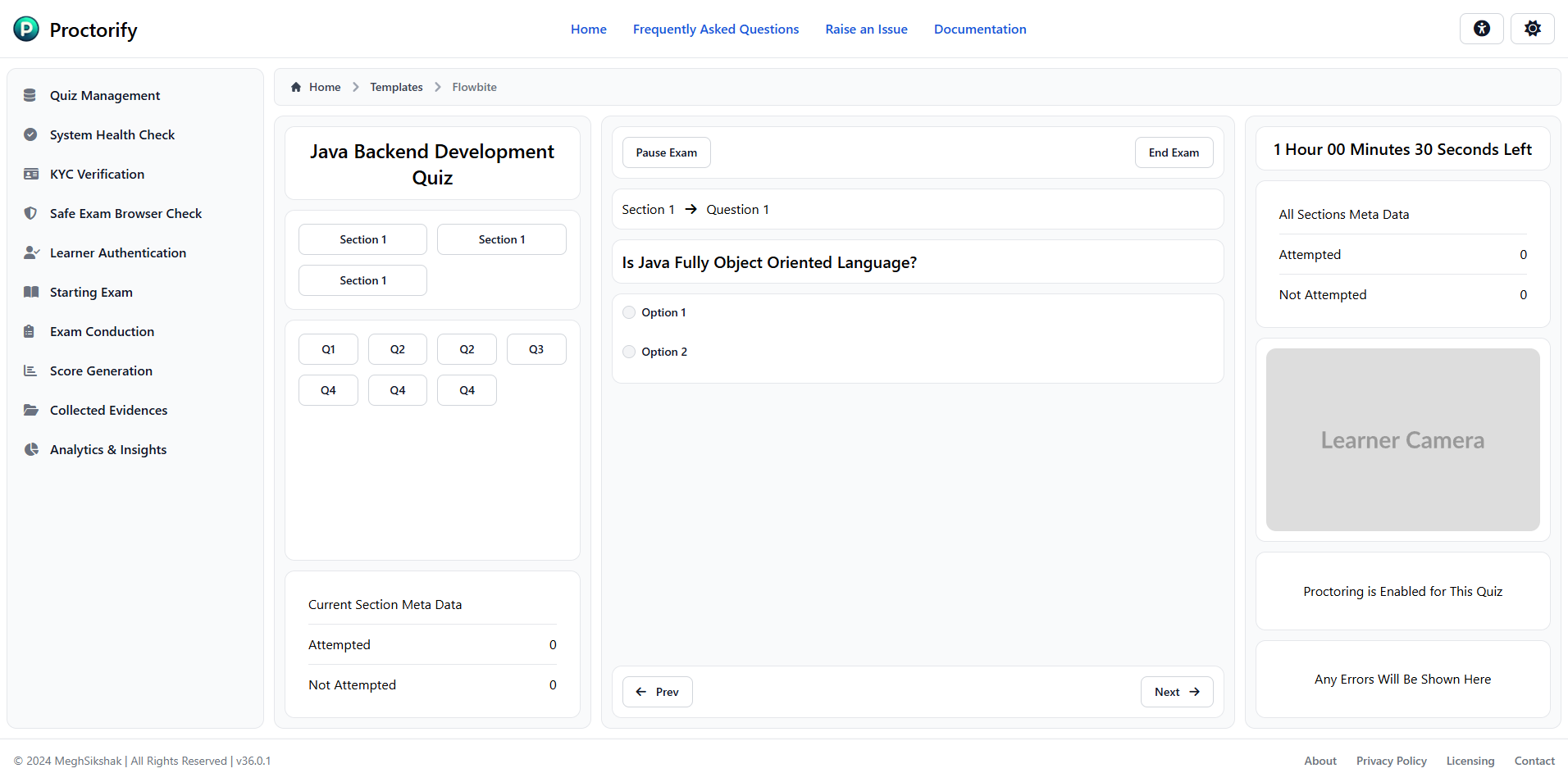Click the KYC Verification ID card icon
The height and width of the screenshot is (782, 1568).
tap(31, 174)
